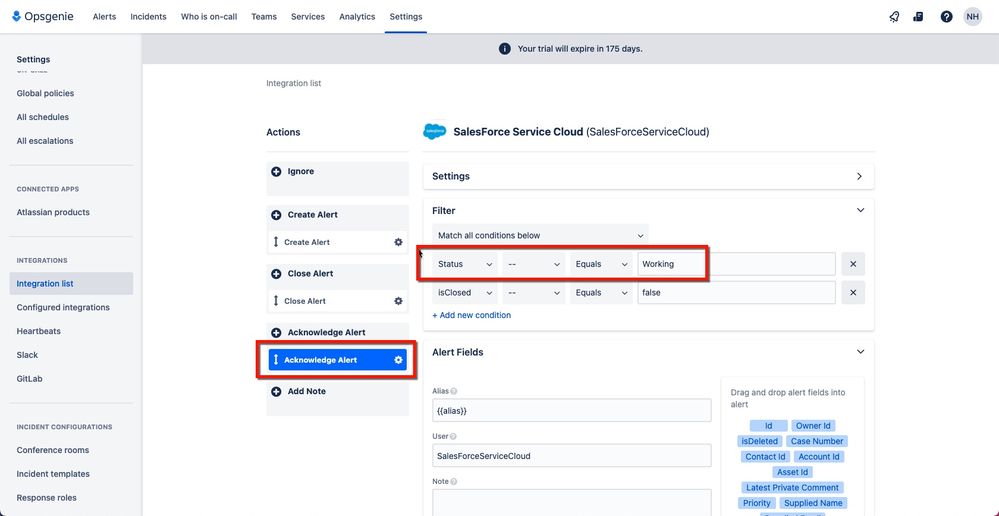The height and width of the screenshot is (516, 999).
Task: Click the Working value input field
Action: [737, 264]
